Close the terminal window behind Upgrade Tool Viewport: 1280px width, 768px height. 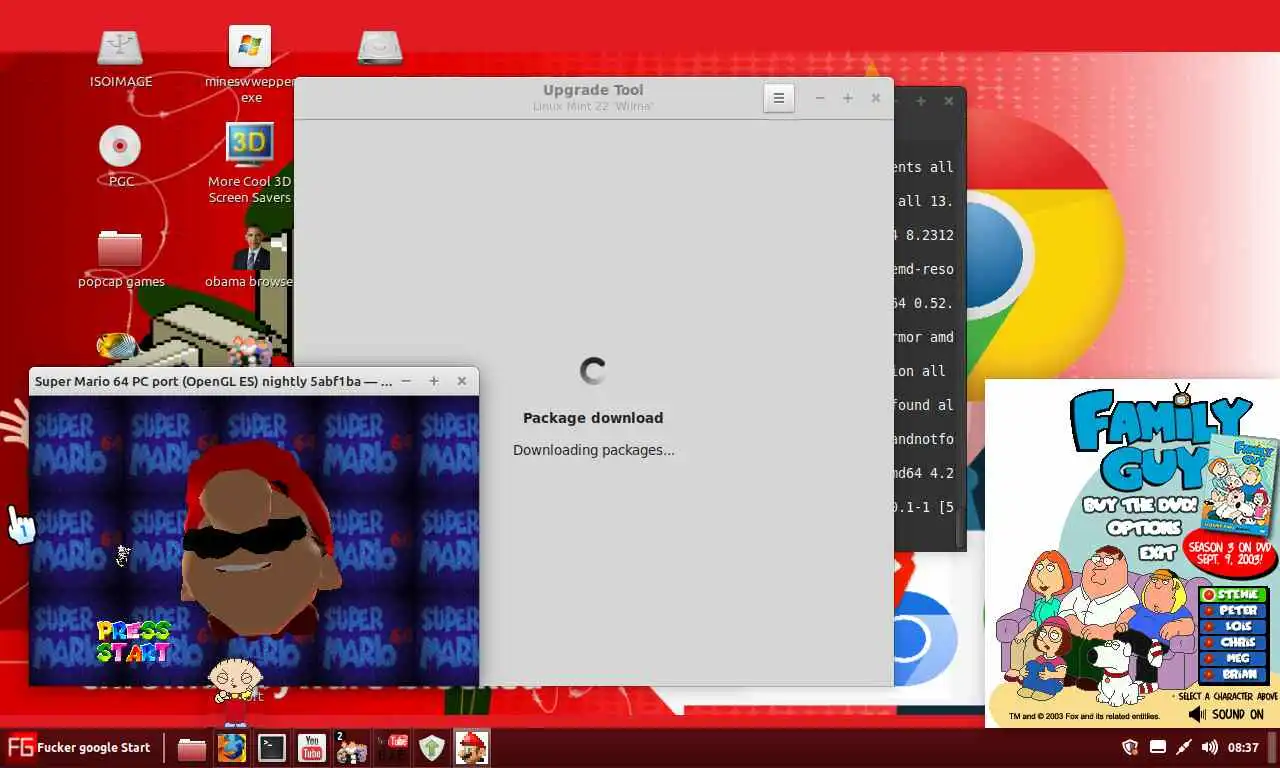click(x=949, y=100)
